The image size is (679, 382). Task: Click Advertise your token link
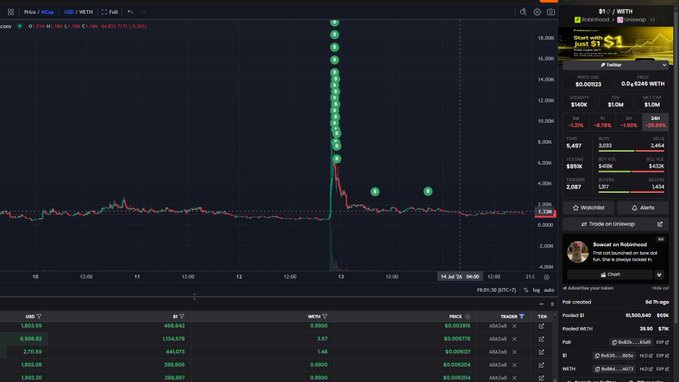point(588,288)
